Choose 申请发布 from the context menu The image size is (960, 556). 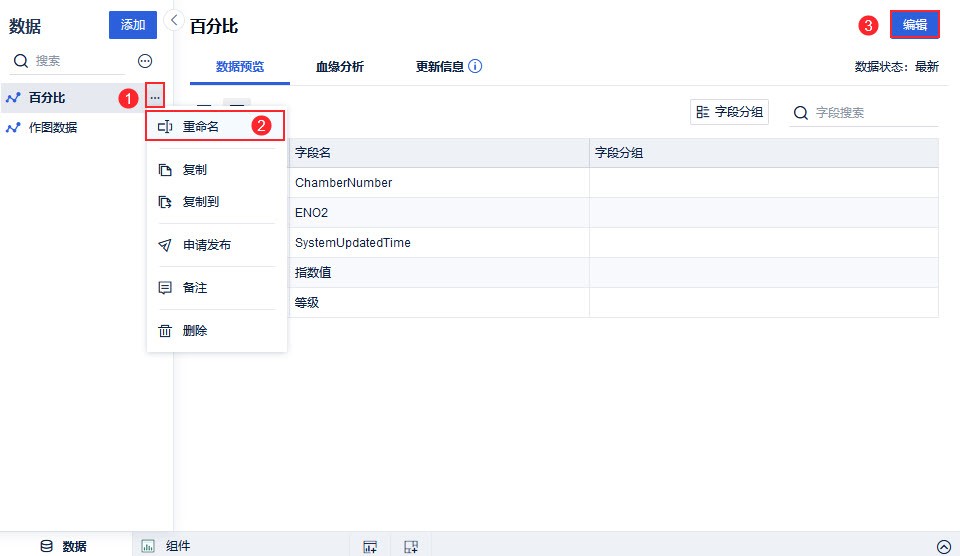pos(206,245)
